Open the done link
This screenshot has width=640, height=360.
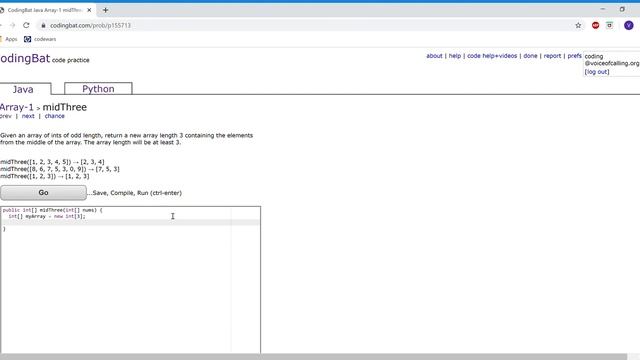pos(530,56)
